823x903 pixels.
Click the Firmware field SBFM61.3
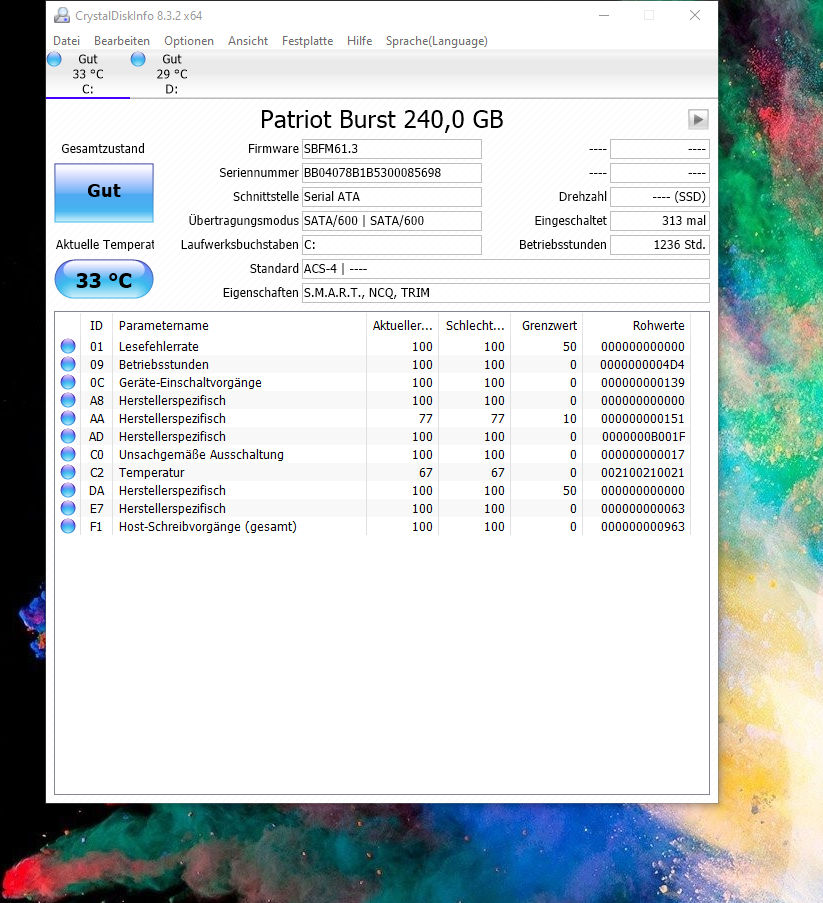[392, 149]
